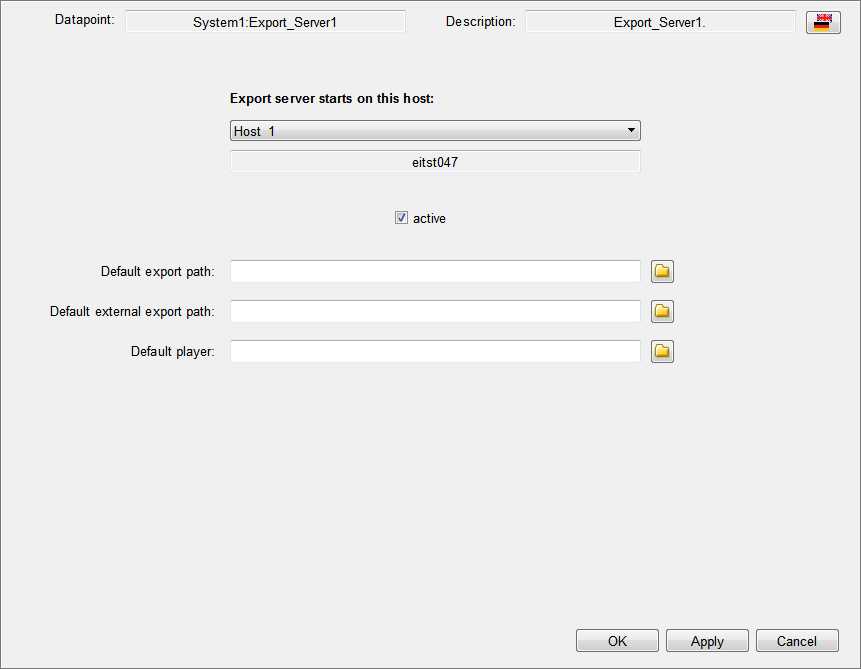Screen dimensions: 861x669
Task: Apply the export server settings
Action: (x=707, y=641)
